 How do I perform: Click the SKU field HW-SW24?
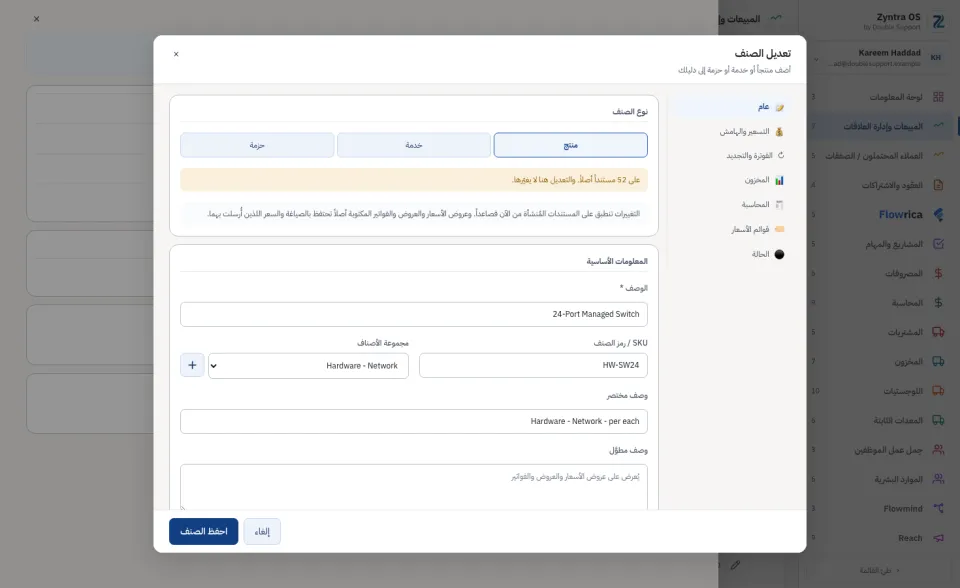(x=533, y=365)
